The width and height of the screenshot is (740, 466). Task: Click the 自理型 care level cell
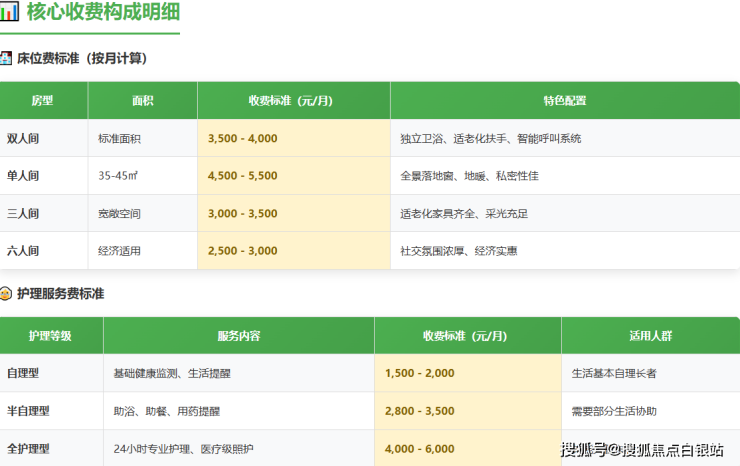pos(23,373)
